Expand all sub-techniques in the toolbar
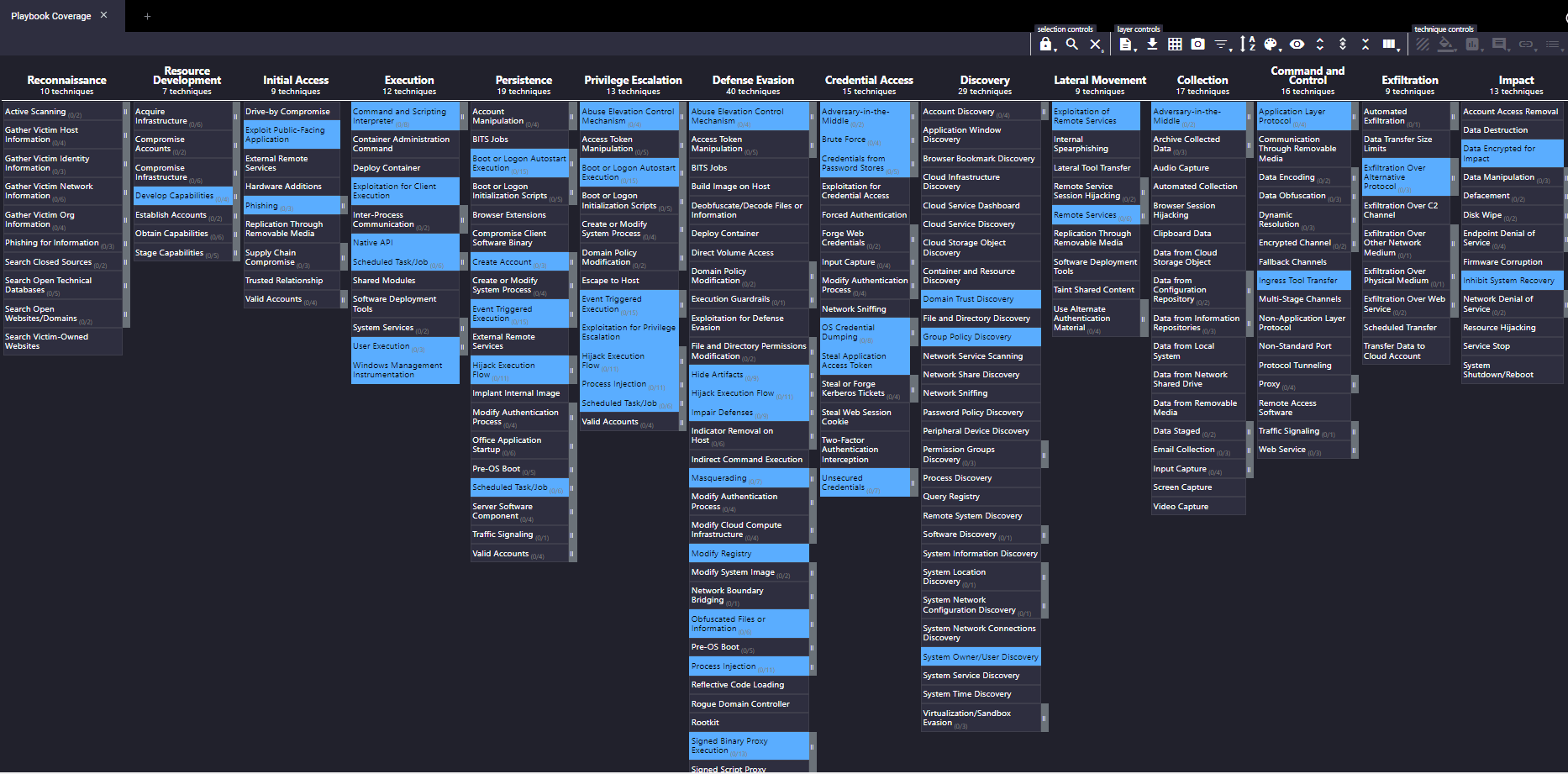 pos(1319,45)
